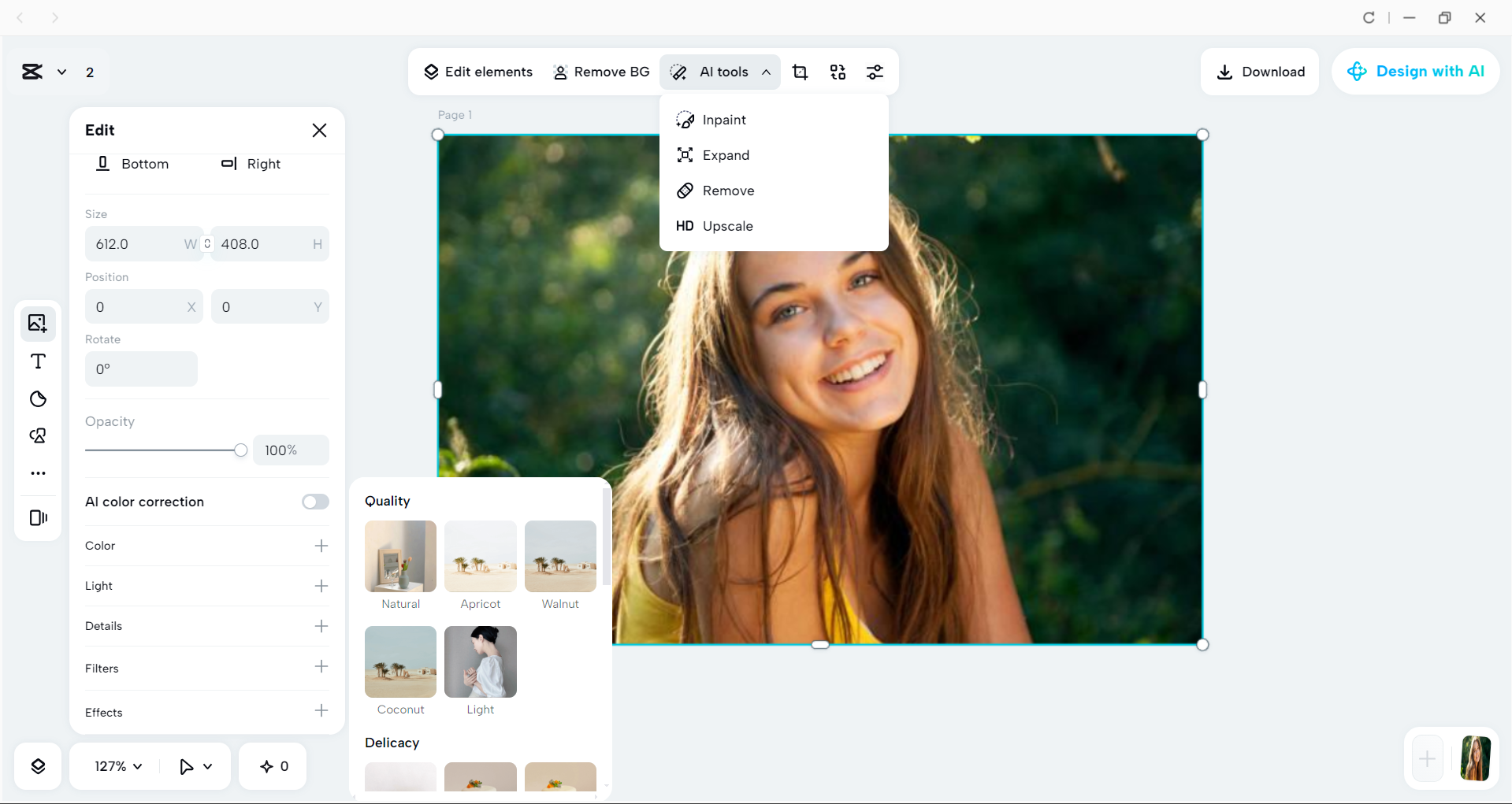Open the adjust sliders icon in toolbar
1512x804 pixels.
(x=875, y=72)
